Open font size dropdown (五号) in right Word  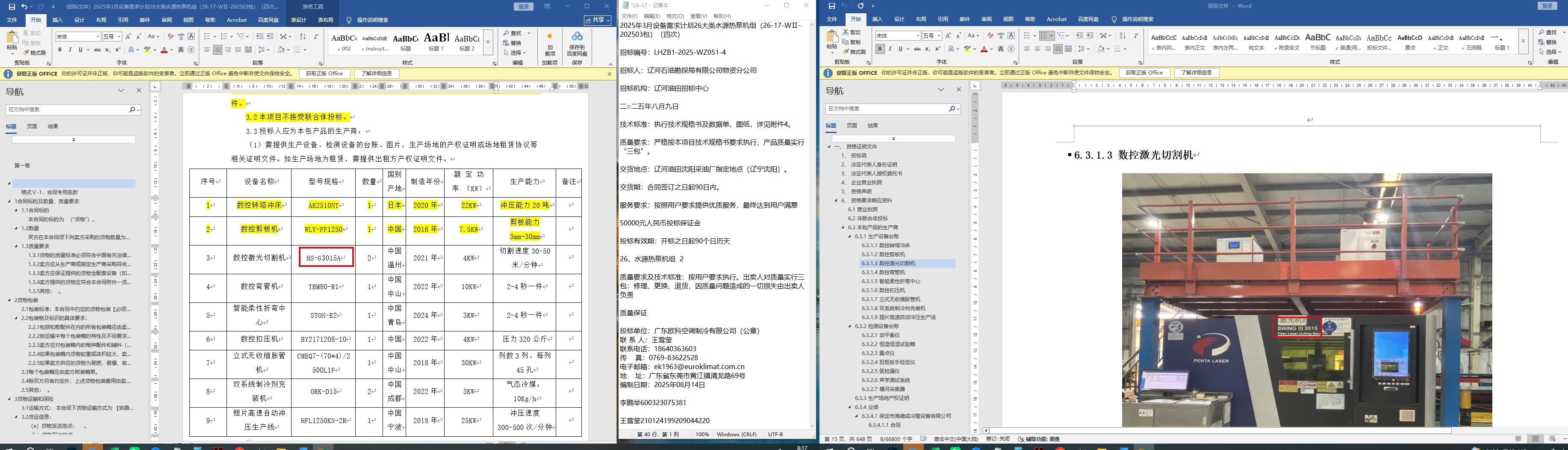click(x=939, y=36)
